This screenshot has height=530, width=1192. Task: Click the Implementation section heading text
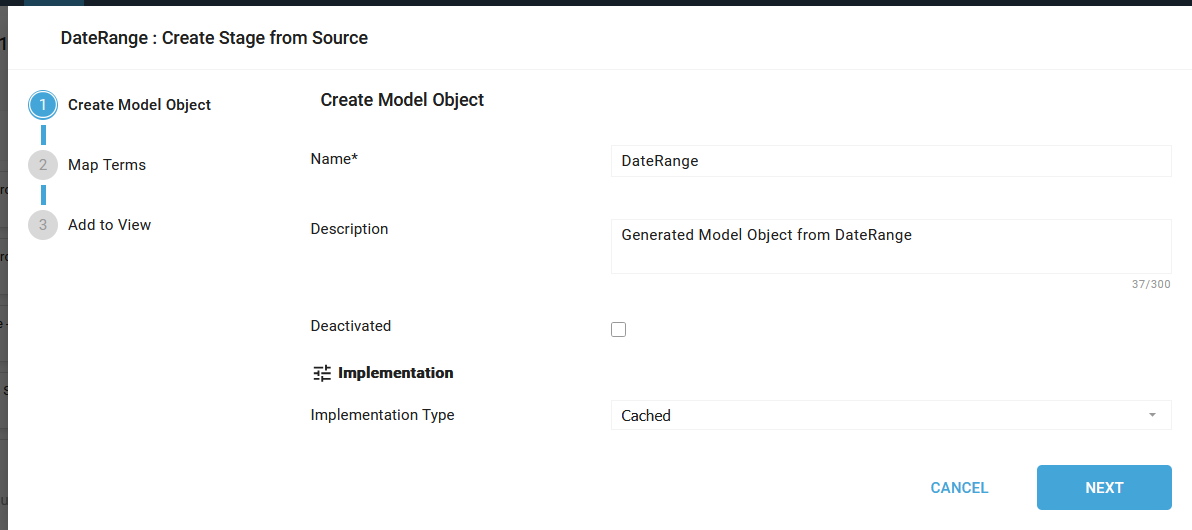click(395, 373)
